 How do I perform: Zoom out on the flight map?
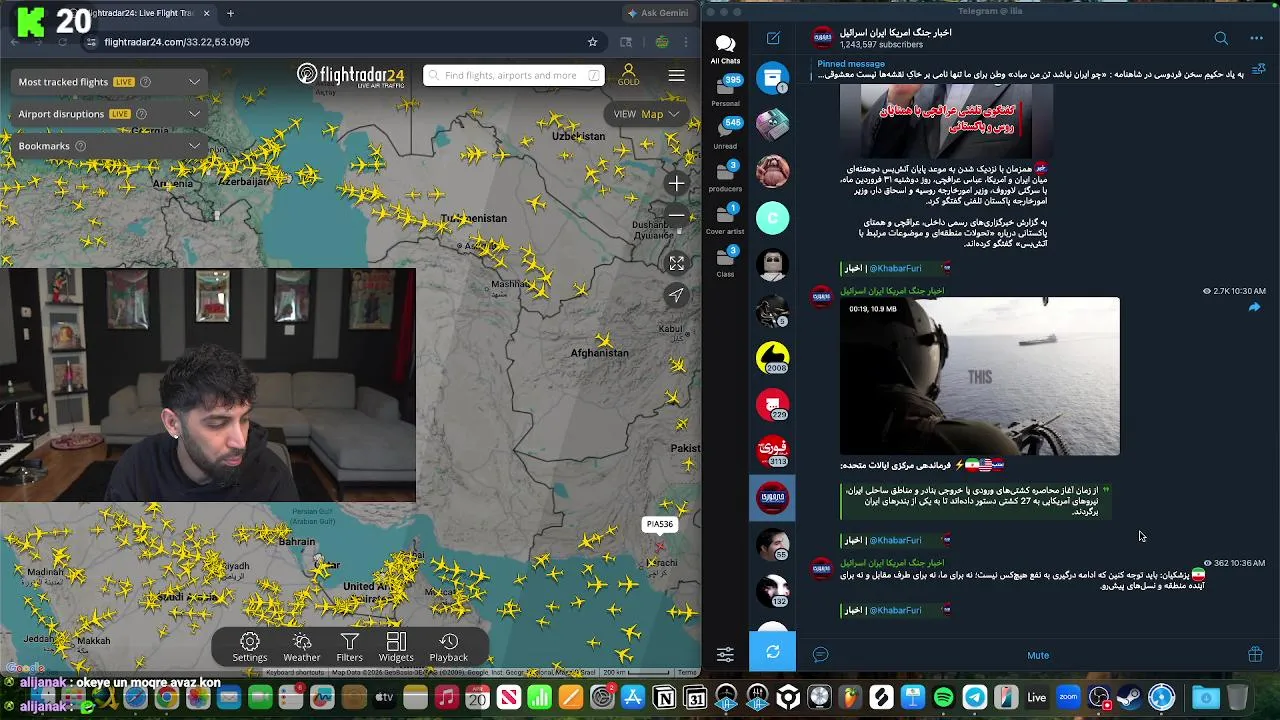[677, 215]
